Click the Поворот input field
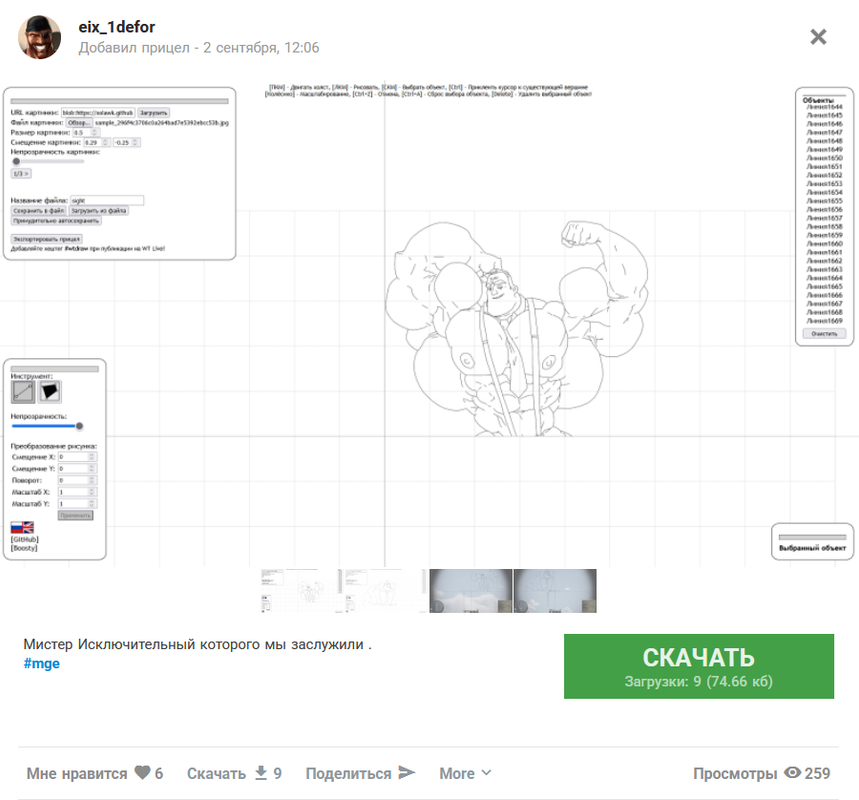This screenshot has width=859, height=800. tap(77, 480)
